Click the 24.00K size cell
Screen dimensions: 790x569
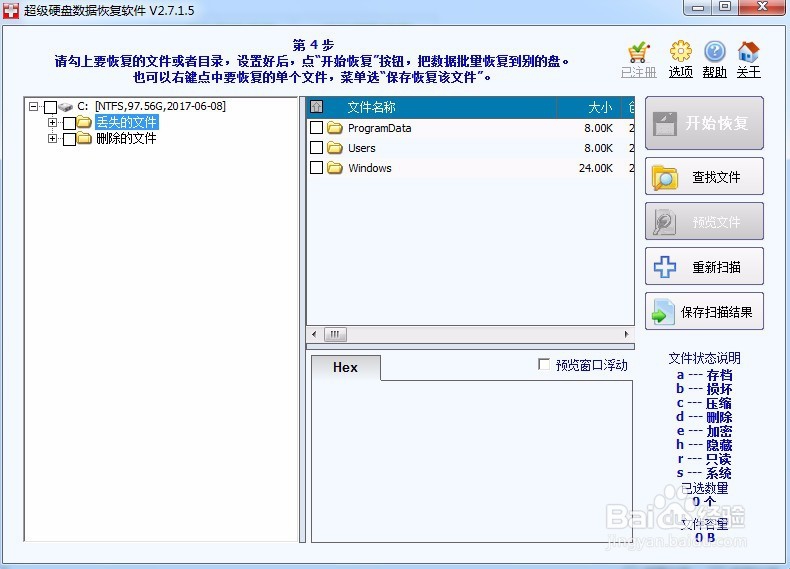point(596,168)
